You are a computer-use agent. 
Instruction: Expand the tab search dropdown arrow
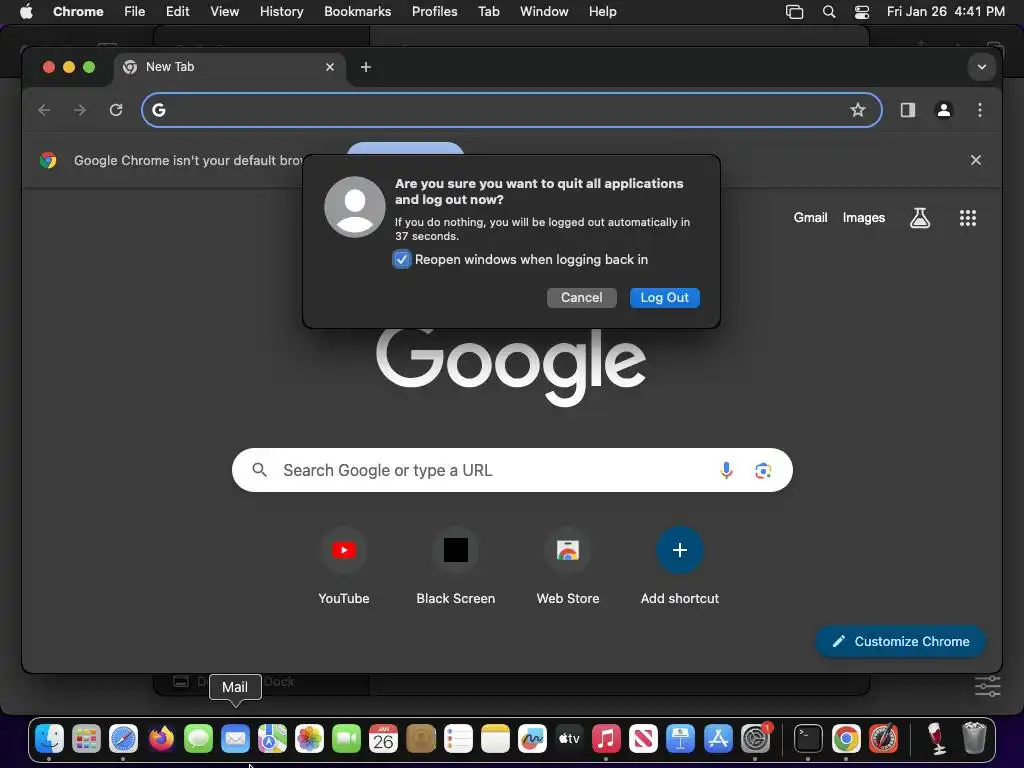982,67
